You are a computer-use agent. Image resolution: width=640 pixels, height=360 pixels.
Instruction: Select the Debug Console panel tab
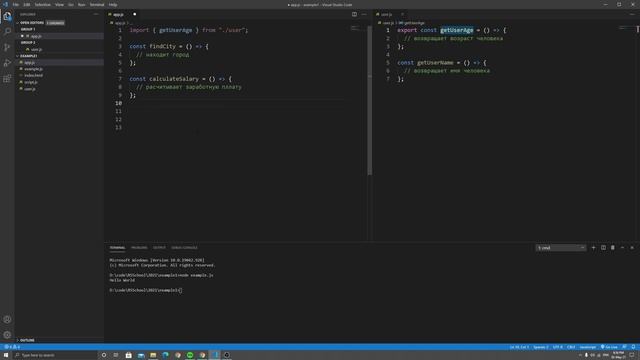click(184, 248)
